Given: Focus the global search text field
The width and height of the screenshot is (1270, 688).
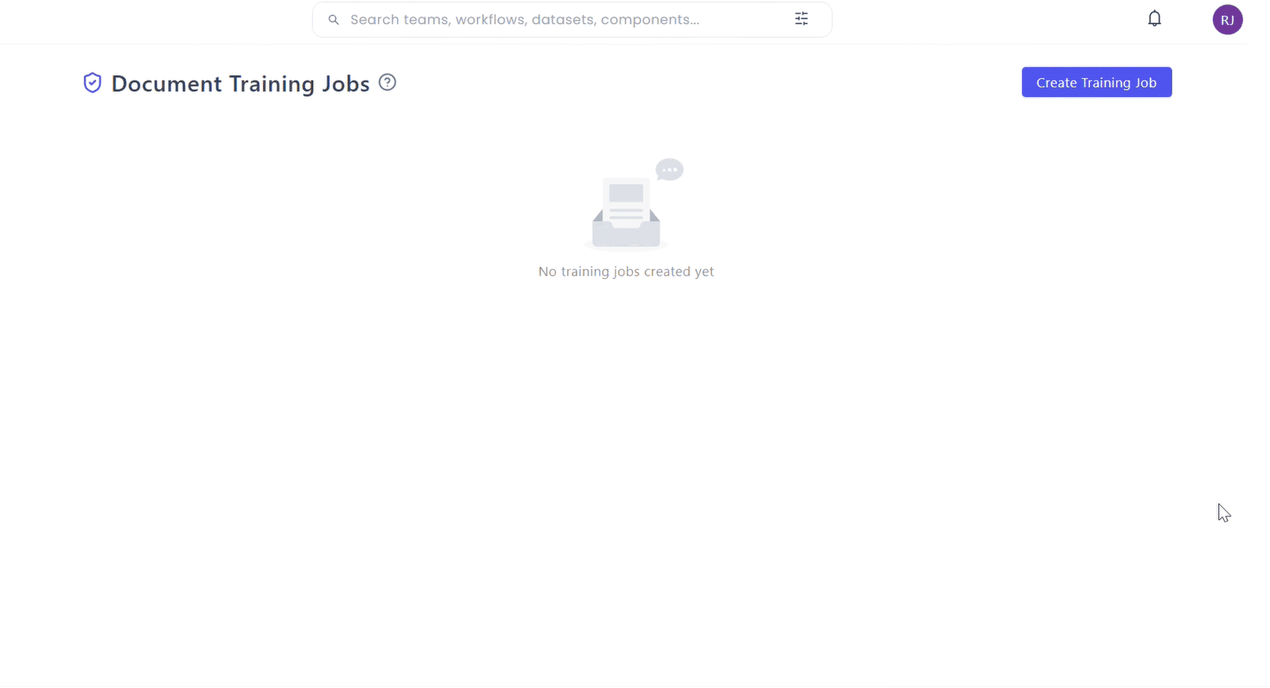Looking at the screenshot, I should click(x=560, y=20).
